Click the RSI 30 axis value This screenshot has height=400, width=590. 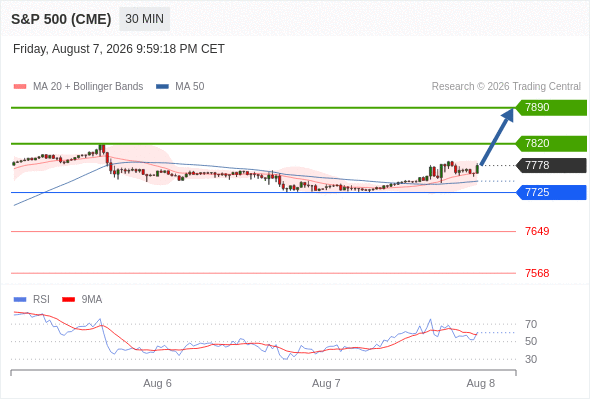click(531, 359)
